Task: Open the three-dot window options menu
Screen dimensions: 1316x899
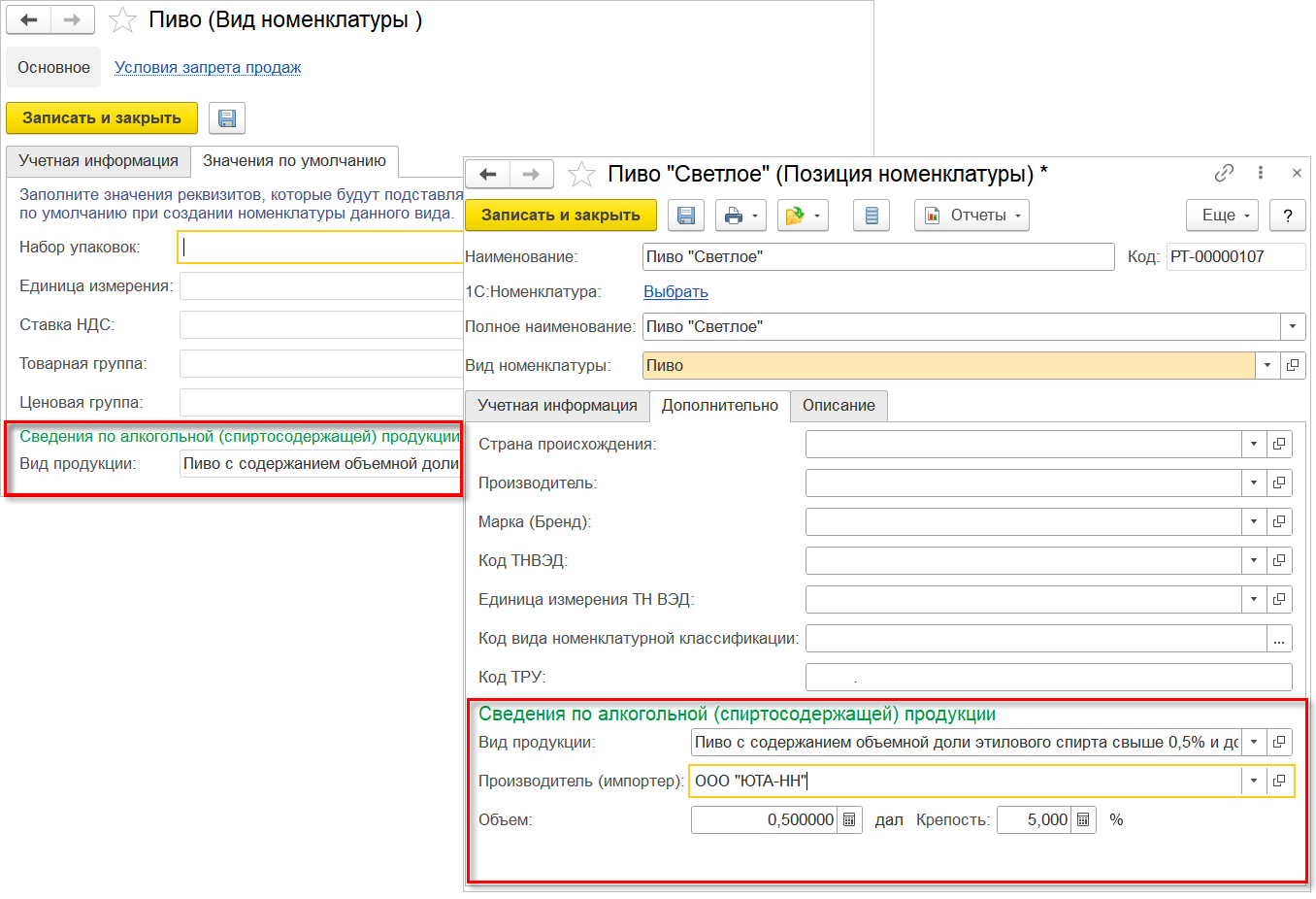Action: pos(1261,173)
